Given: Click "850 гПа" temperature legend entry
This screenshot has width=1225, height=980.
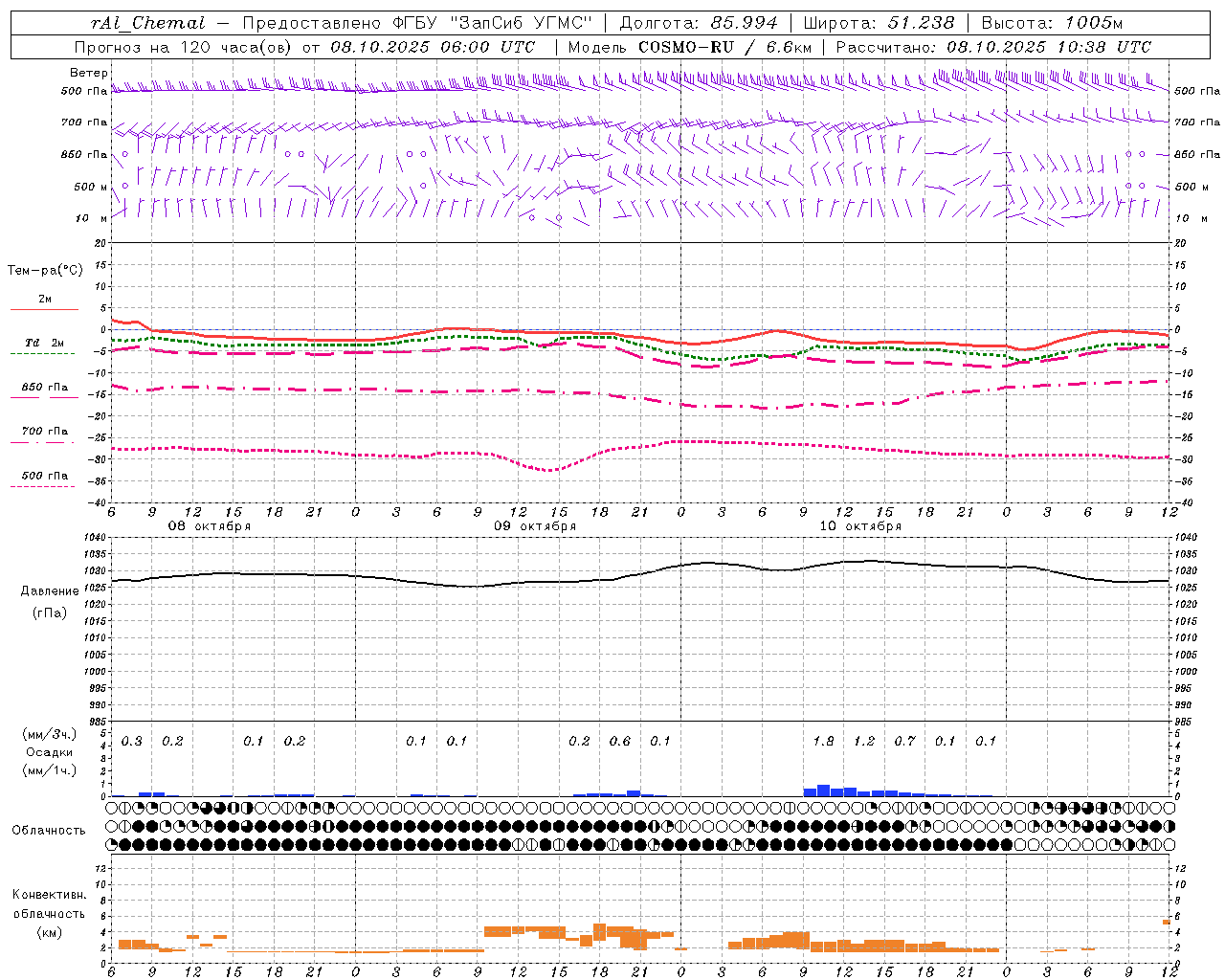Looking at the screenshot, I should 45,387.
